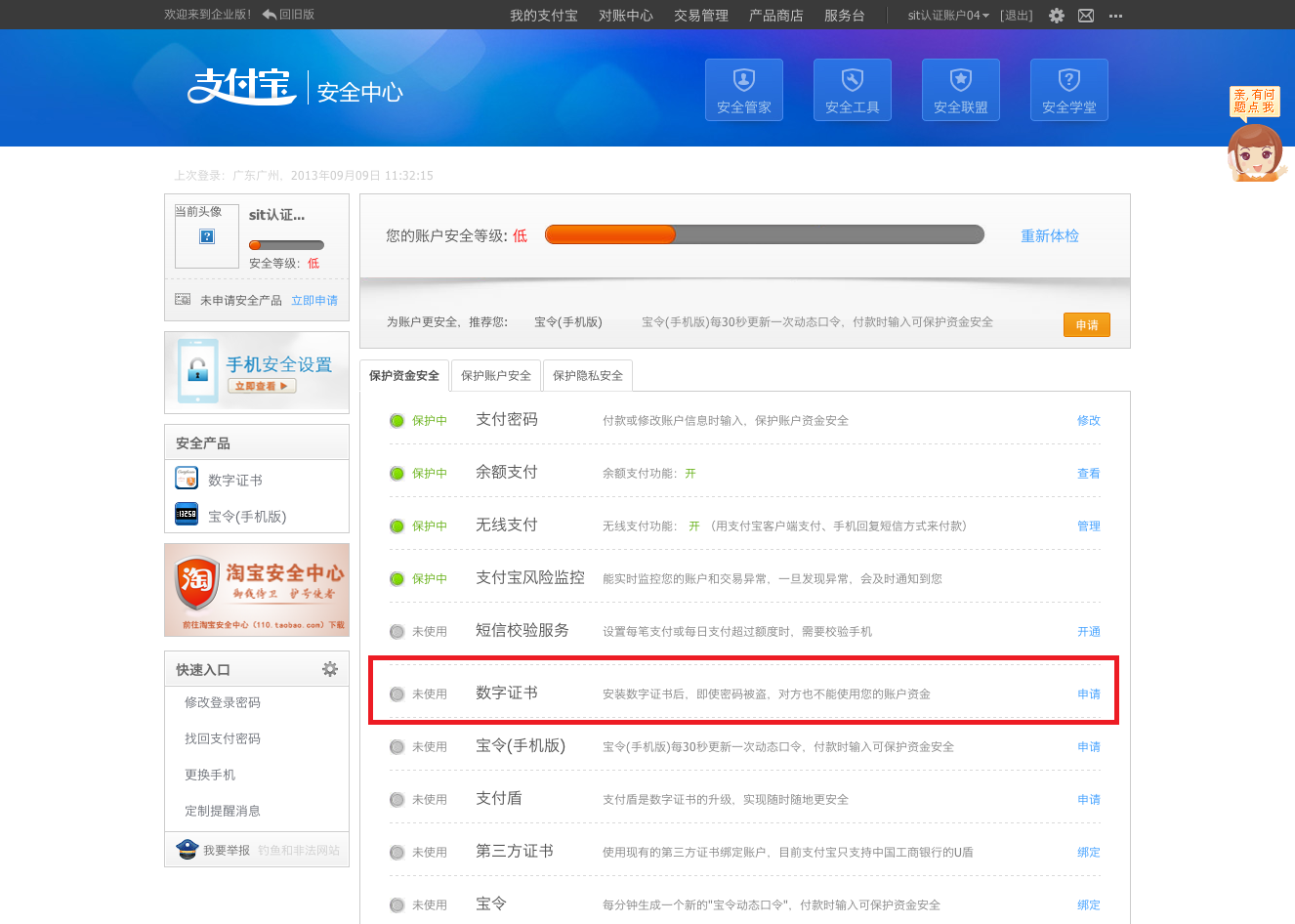The width and height of the screenshot is (1295, 924).
Task: Click the green status dot for 余额支付
Action: click(x=397, y=474)
